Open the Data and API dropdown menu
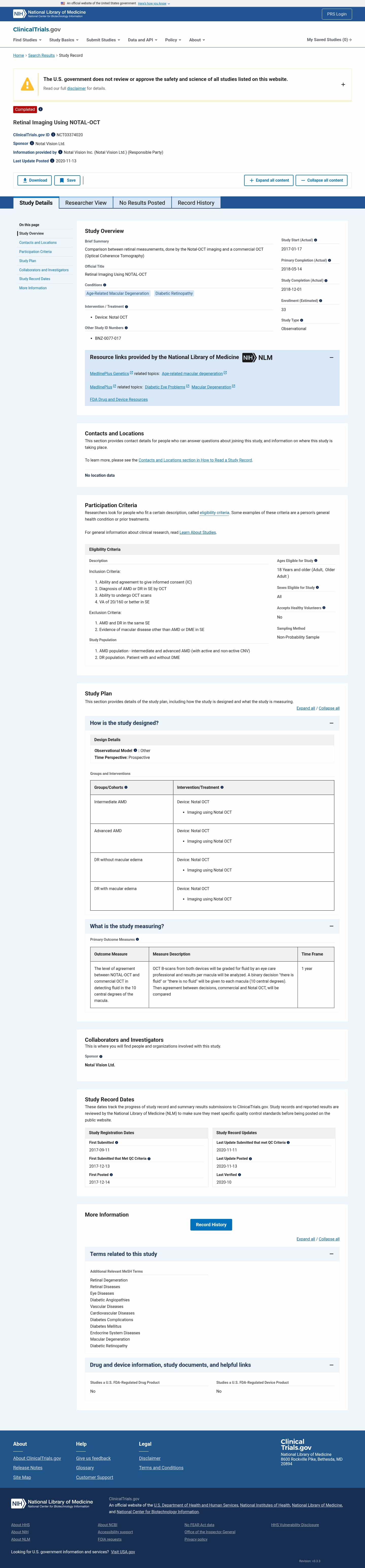 coord(142,40)
